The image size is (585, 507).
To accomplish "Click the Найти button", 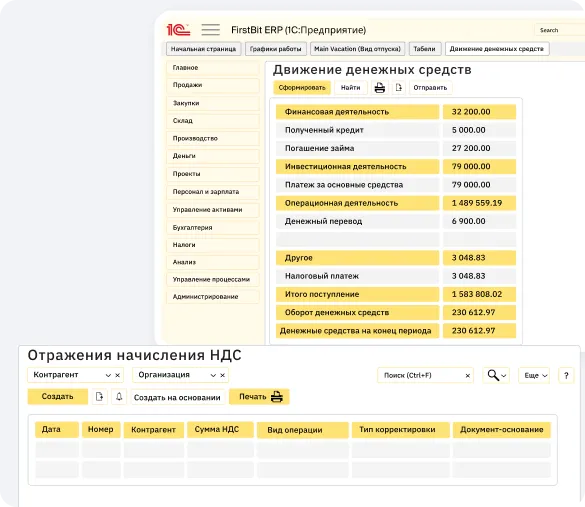I will coord(350,88).
